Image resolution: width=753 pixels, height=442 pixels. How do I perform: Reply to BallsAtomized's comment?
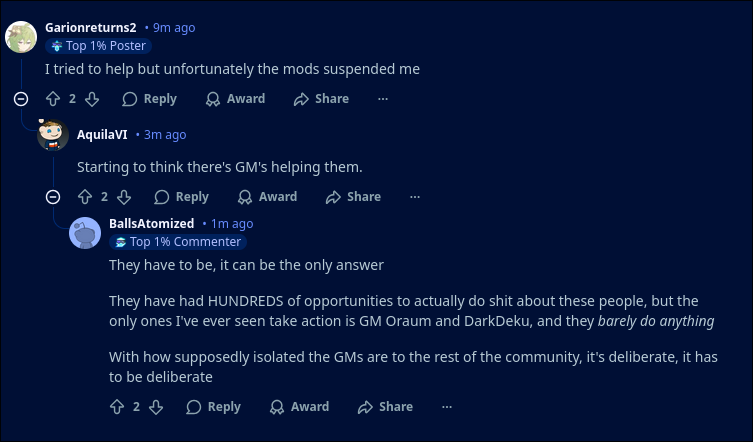[213, 407]
